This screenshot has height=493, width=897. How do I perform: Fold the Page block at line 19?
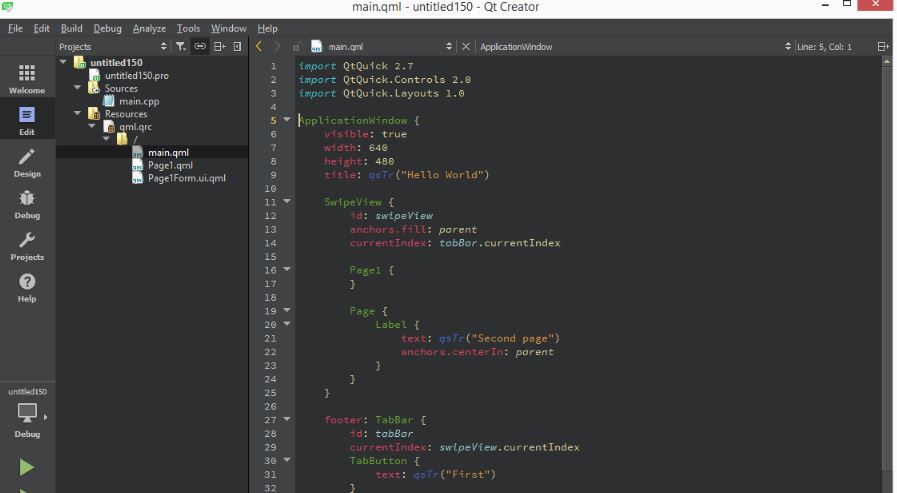tap(287, 311)
